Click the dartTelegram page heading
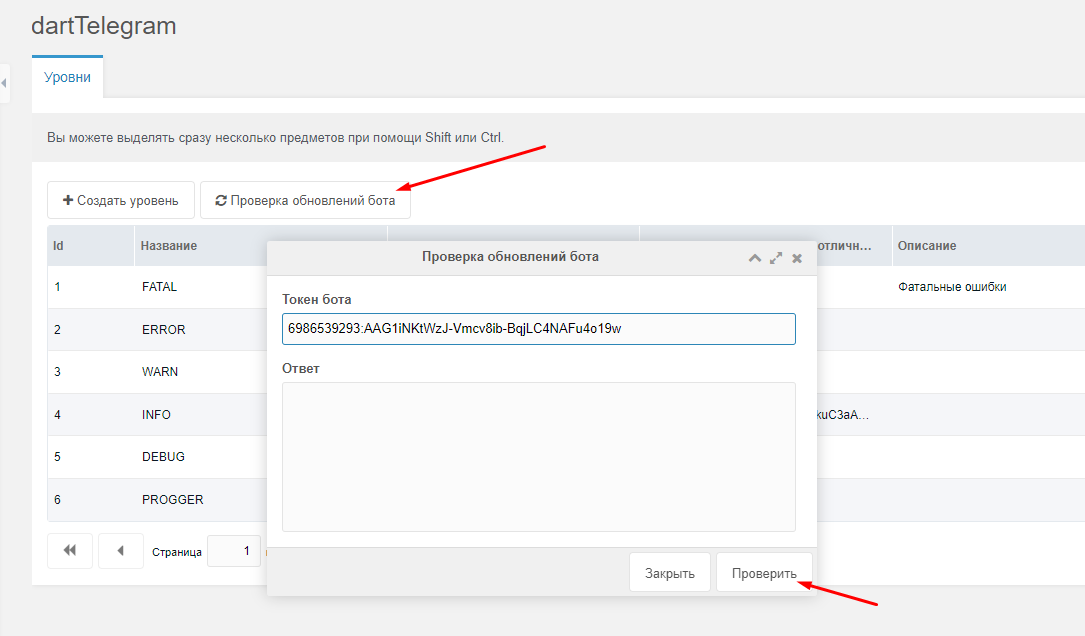Screen dimensions: 1085x636 104,26
